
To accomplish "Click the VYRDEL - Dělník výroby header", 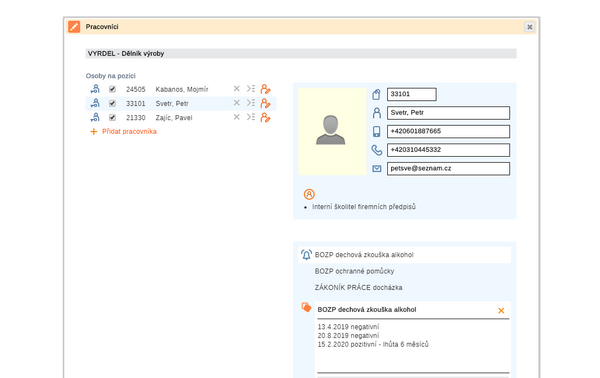I will 301,54.
